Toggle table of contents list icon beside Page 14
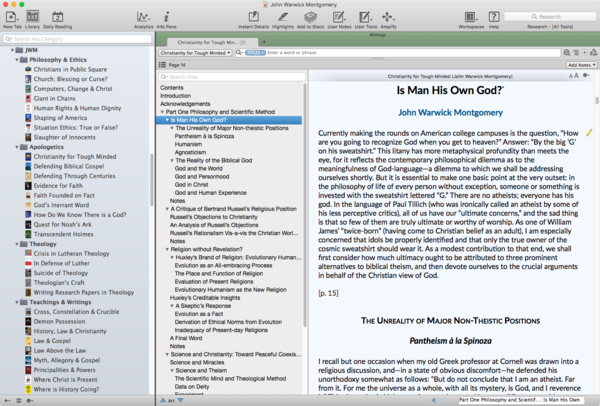This screenshot has width=600, height=406. coord(162,65)
